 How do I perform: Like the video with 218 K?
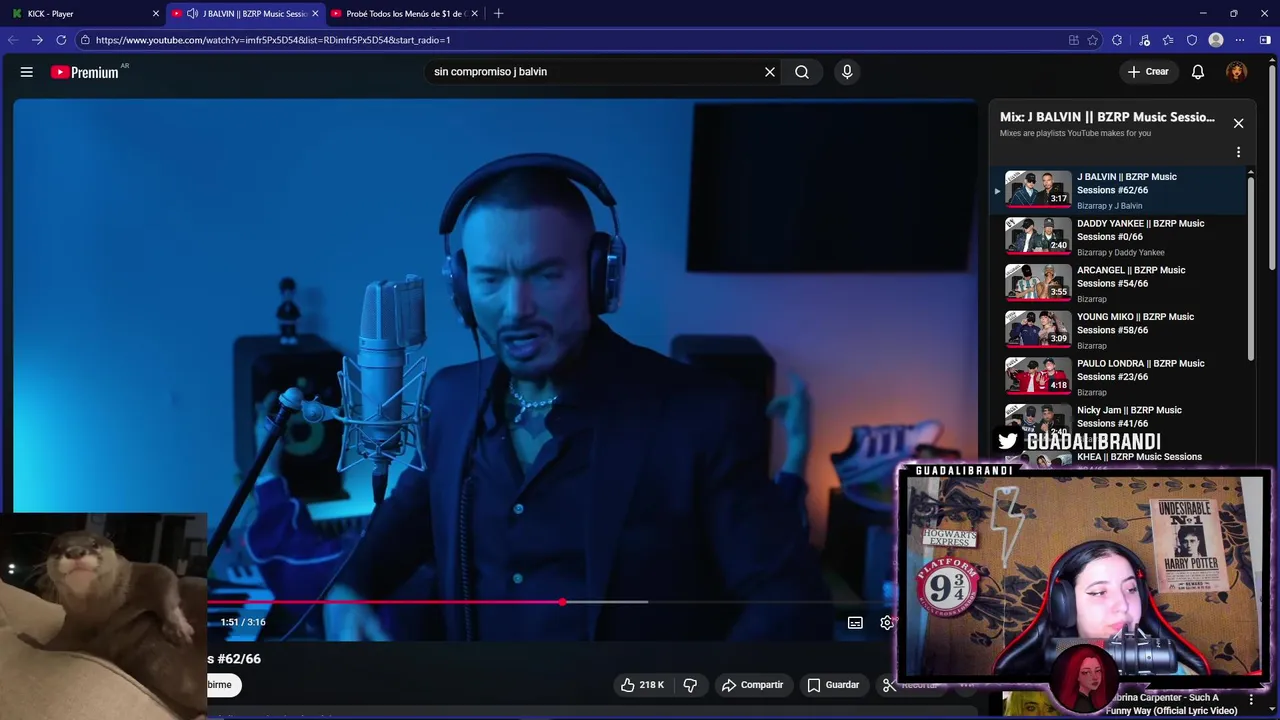641,685
